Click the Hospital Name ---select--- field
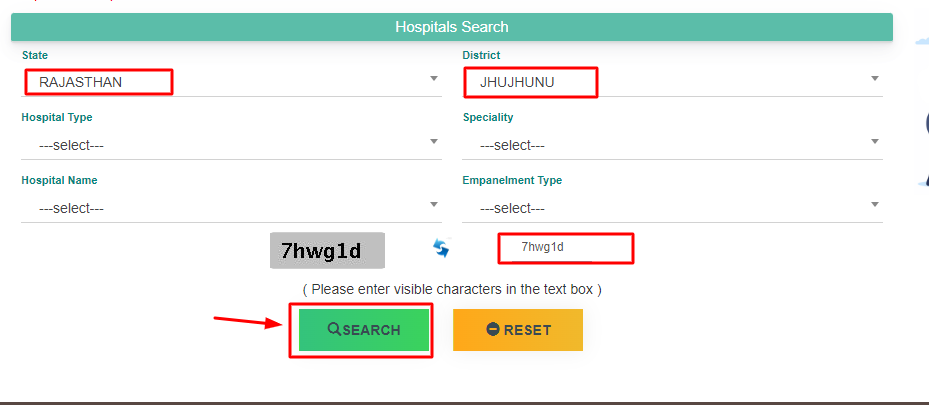 coord(231,208)
